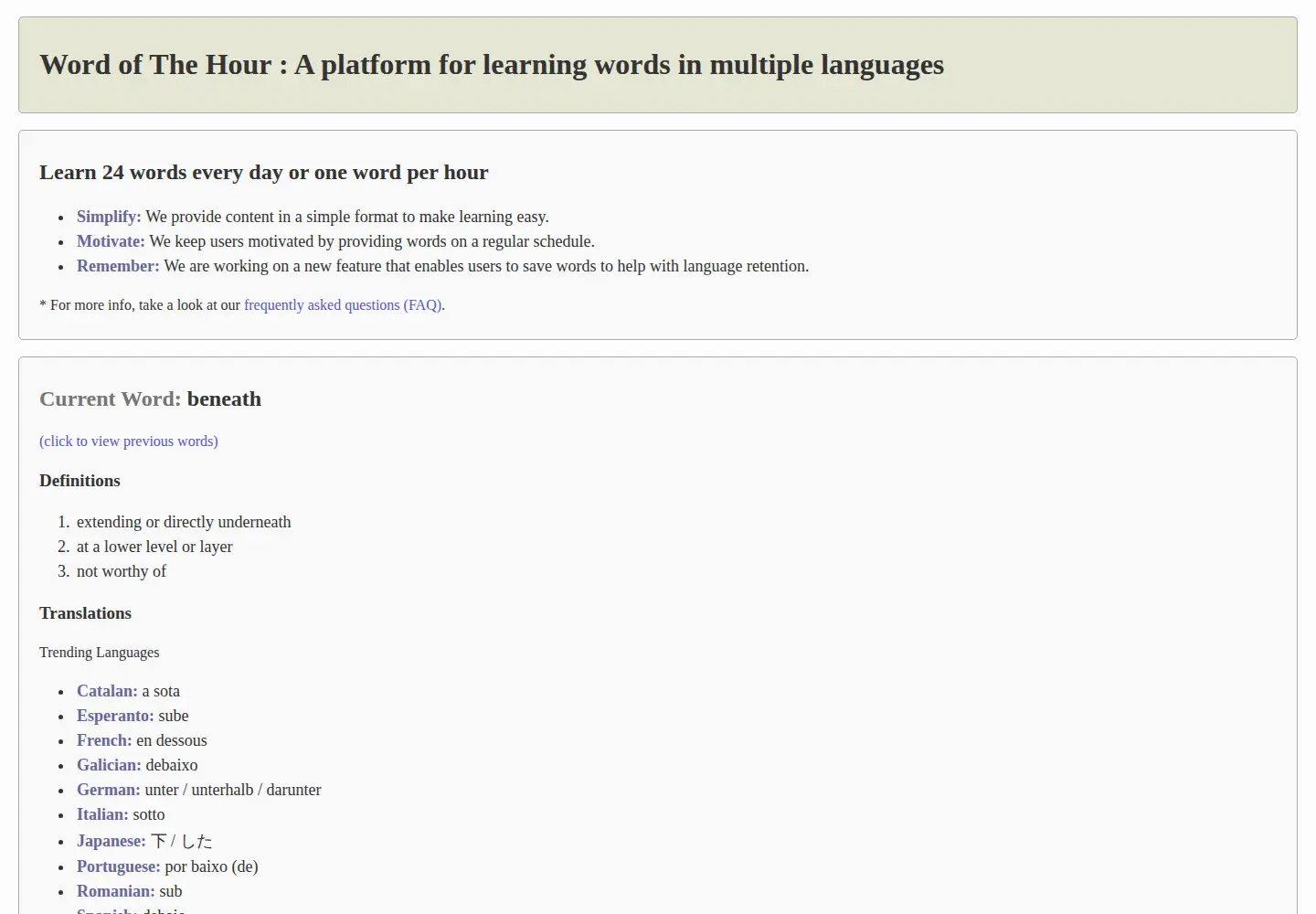This screenshot has height=914, width=1316.
Task: Select definition 'at a lower level or layer'
Action: click(x=154, y=547)
